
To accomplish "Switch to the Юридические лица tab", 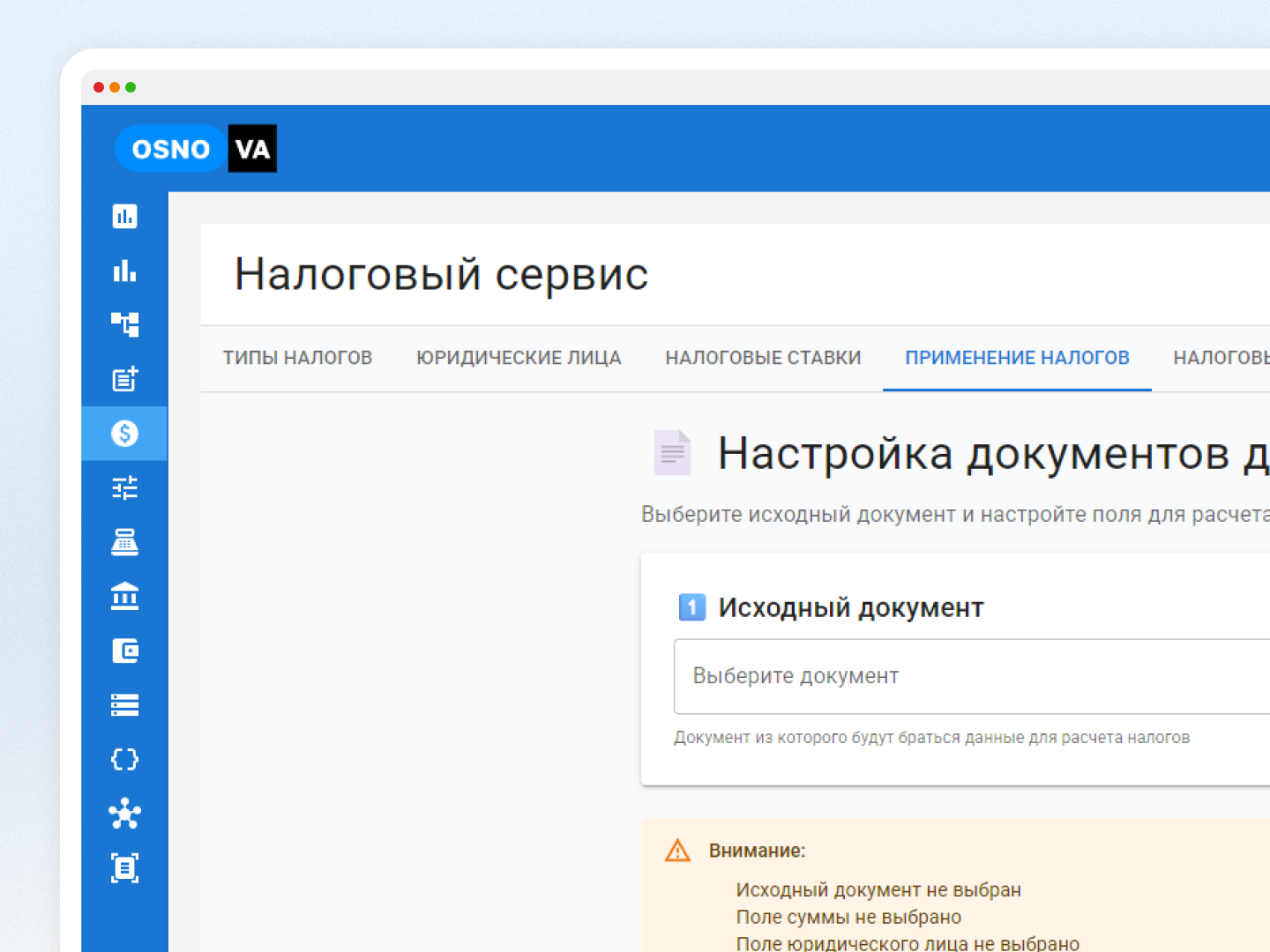I will click(519, 358).
